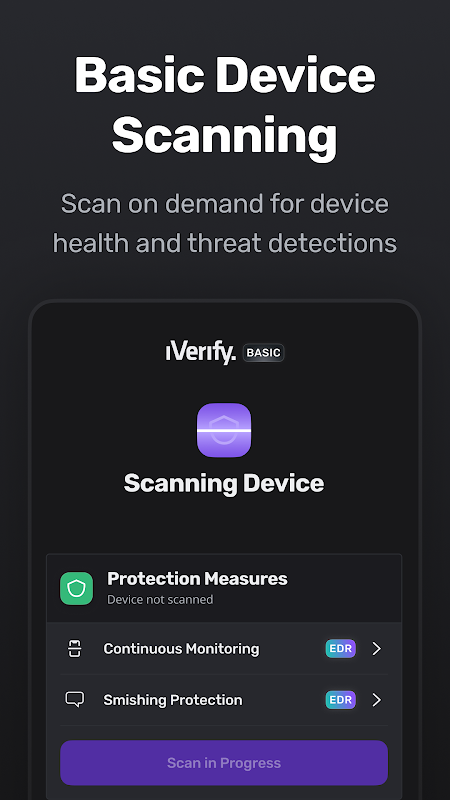Click the Scan in Progress button
The height and width of the screenshot is (800, 450).
coord(224,763)
